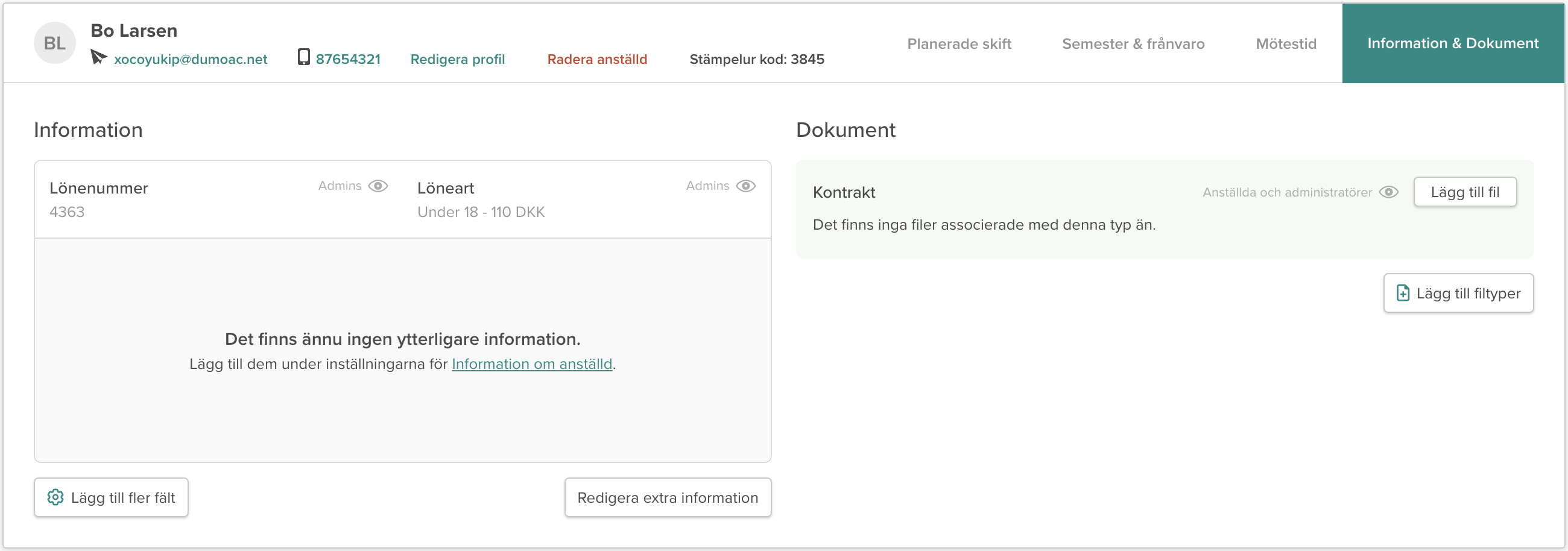Click the Löneart value Under 18 - 110 DKK
Screen dimensions: 1568x551
click(x=481, y=212)
